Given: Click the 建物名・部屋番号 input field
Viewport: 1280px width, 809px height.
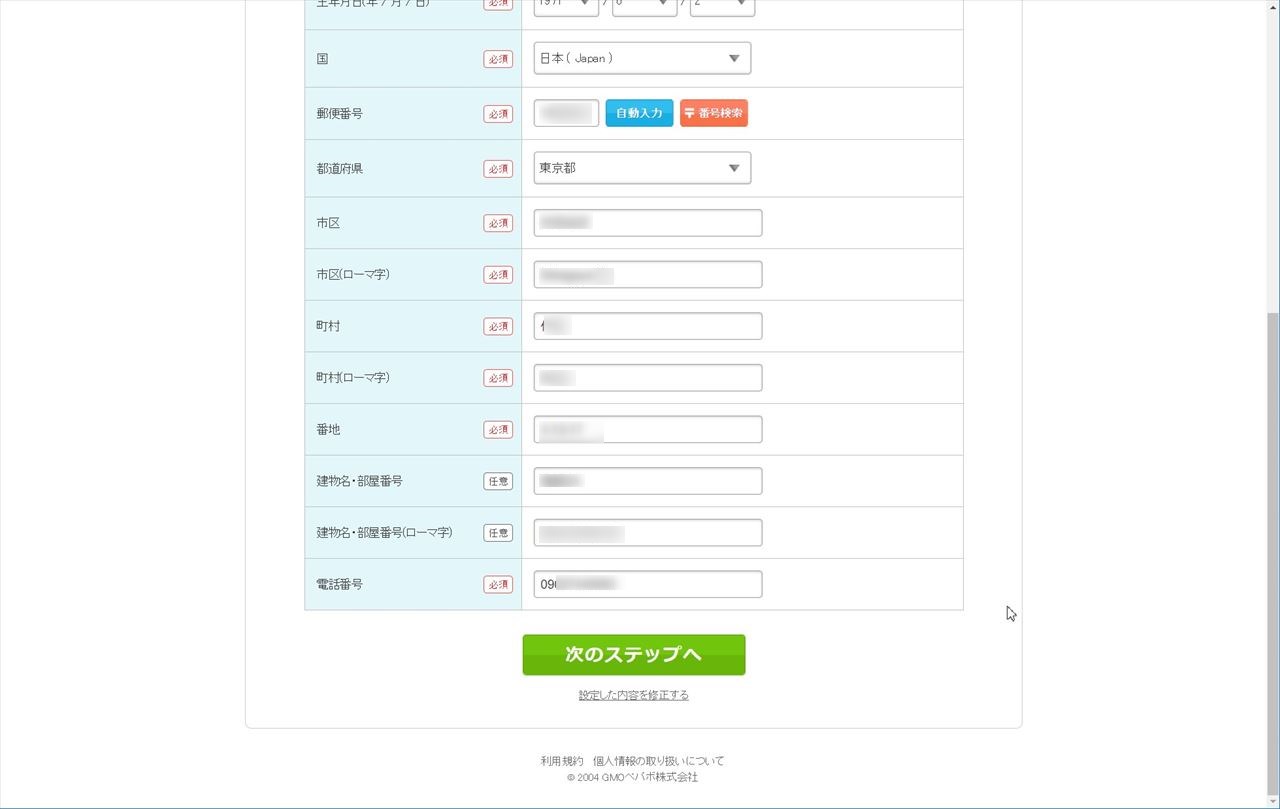Looking at the screenshot, I should pyautogui.click(x=648, y=481).
